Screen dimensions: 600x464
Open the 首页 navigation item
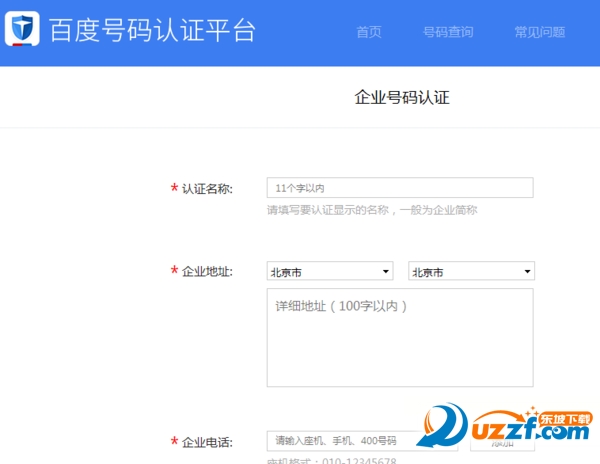[369, 32]
